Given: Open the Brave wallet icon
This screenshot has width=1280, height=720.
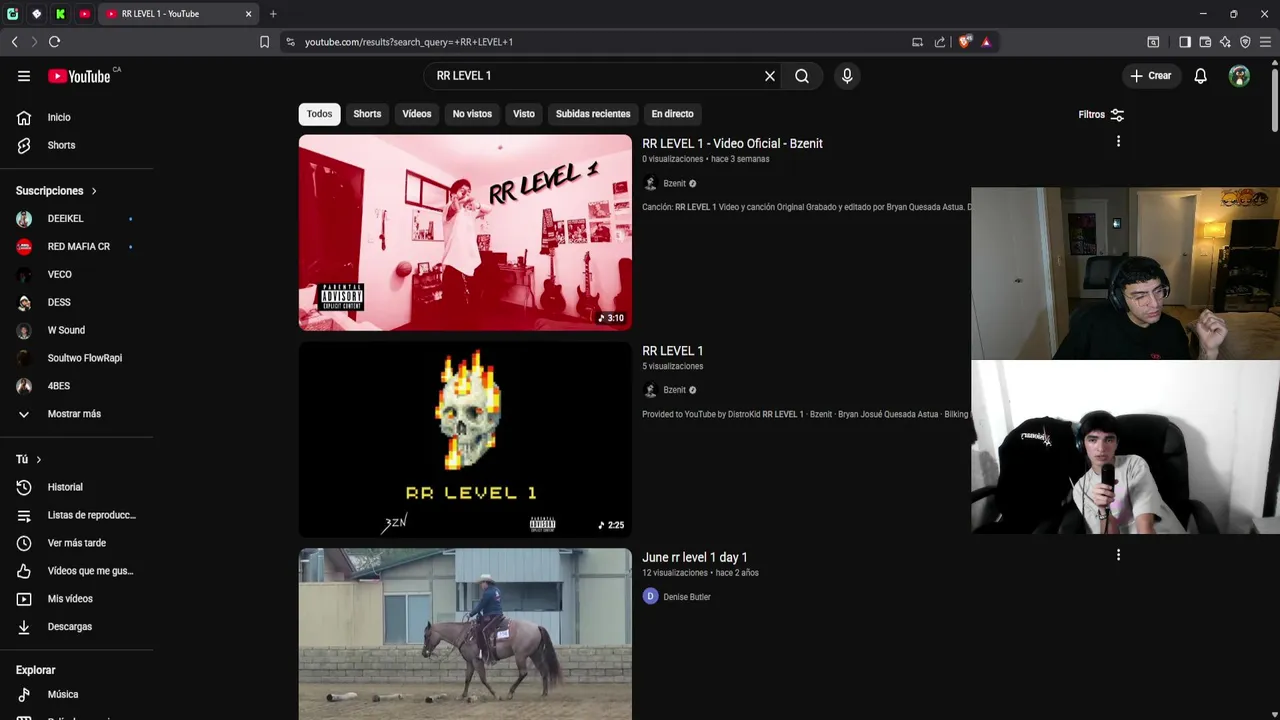Looking at the screenshot, I should (x=1205, y=42).
